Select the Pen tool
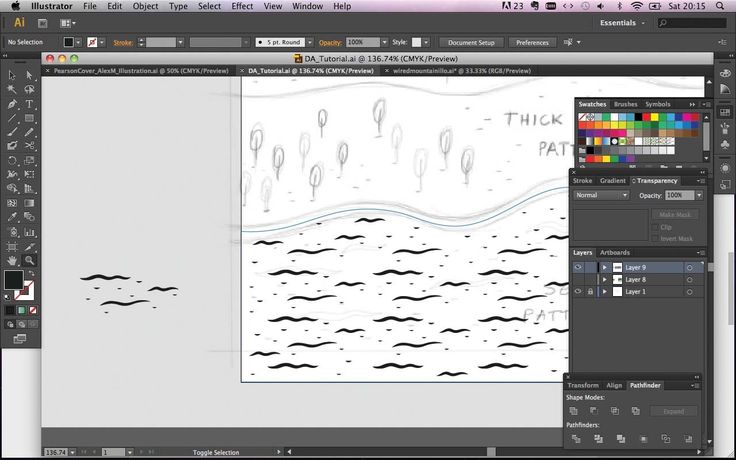736x460 pixels. pos(12,104)
